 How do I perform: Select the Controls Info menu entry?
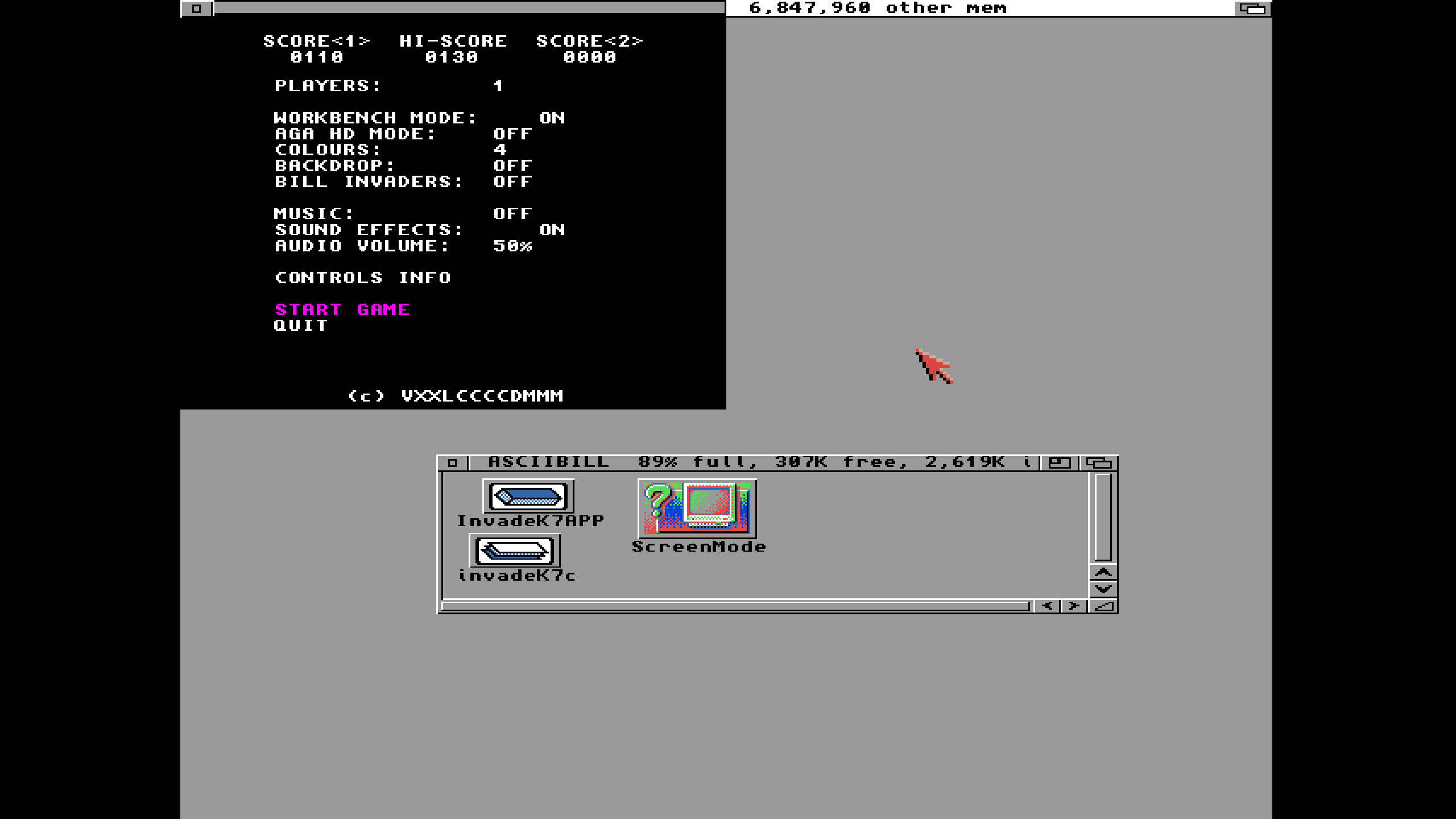click(x=363, y=278)
